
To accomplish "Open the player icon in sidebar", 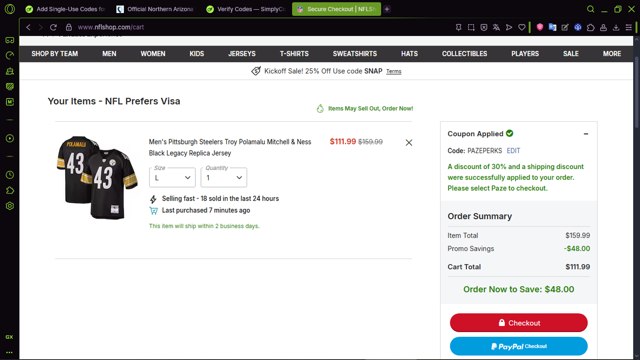I will (9, 138).
